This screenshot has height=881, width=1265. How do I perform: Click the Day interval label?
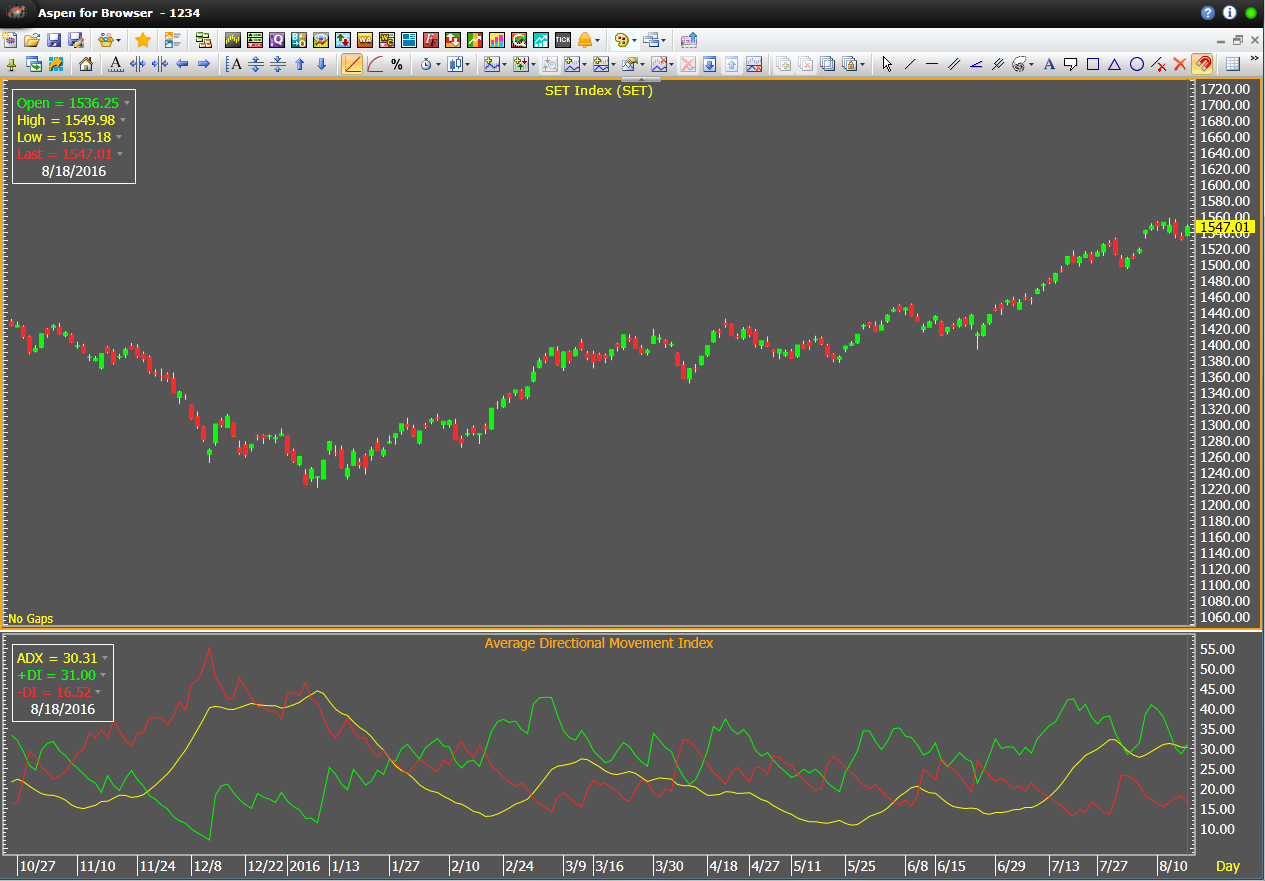(x=1227, y=865)
